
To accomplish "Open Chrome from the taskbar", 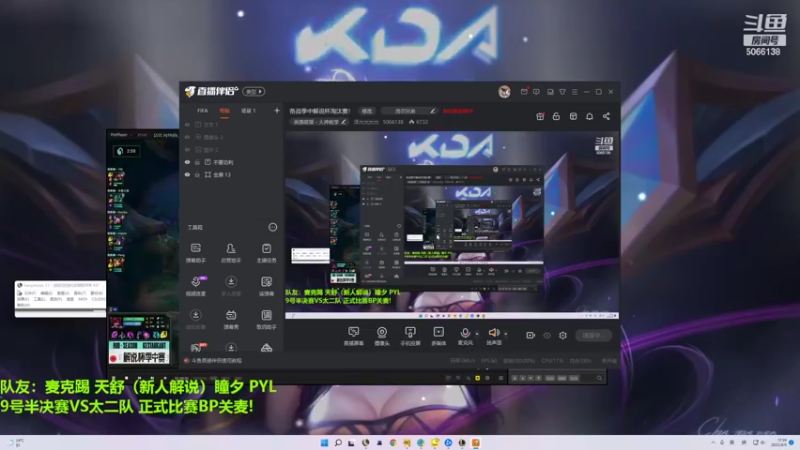I will coord(393,443).
